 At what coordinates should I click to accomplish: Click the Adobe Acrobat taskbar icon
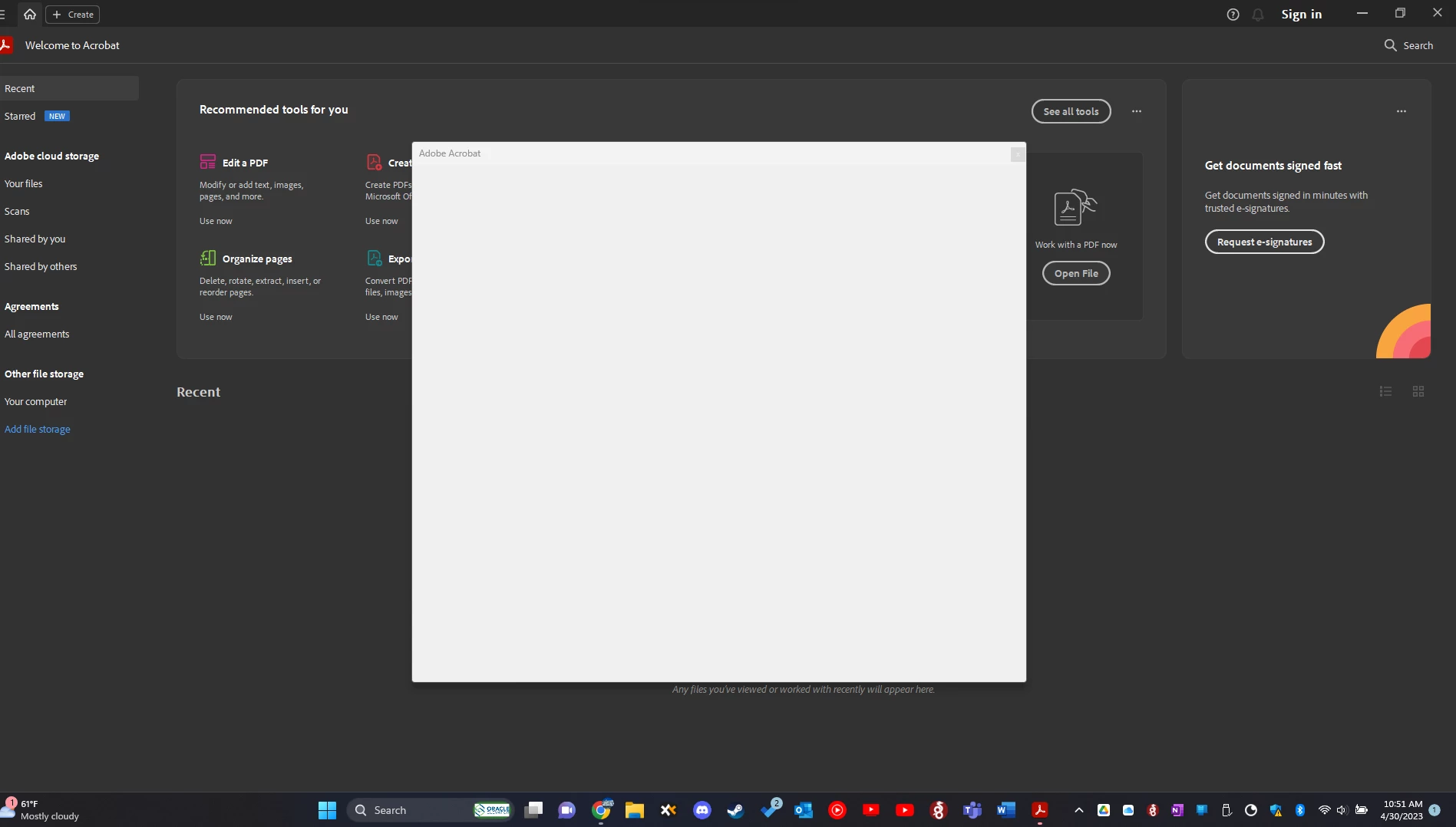[1040, 810]
